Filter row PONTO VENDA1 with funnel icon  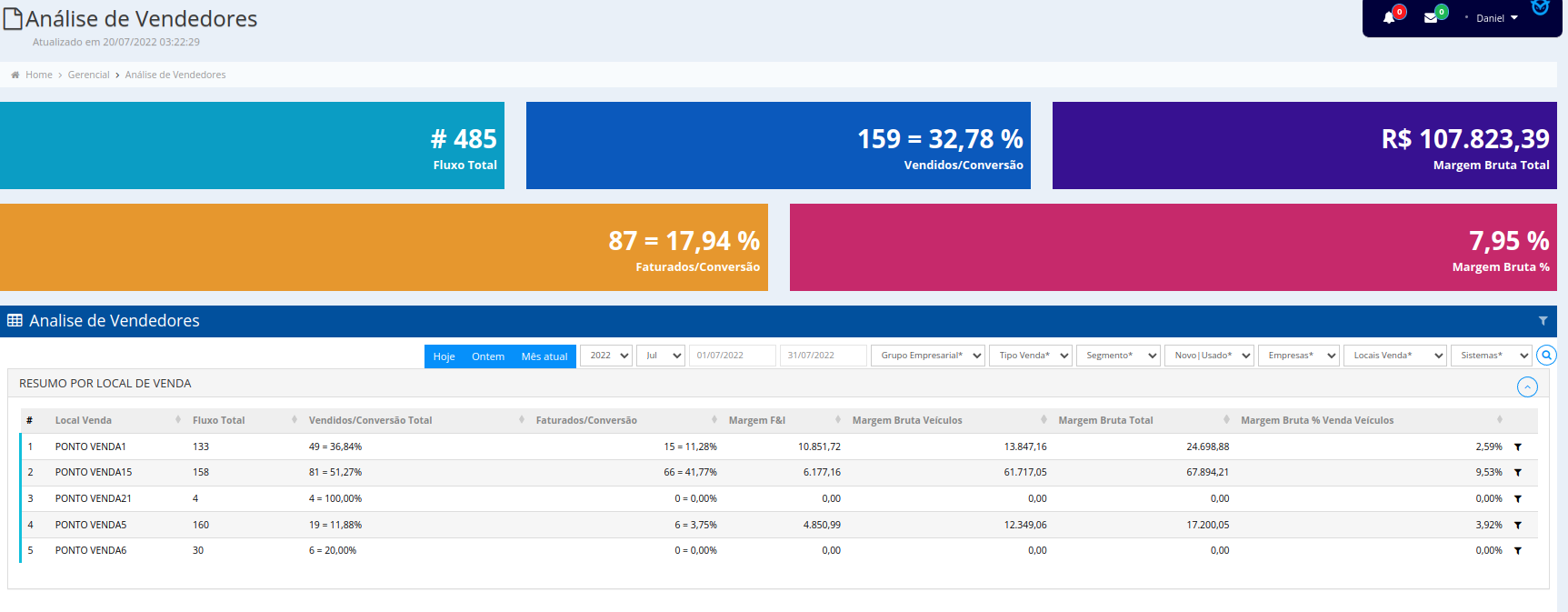click(x=1518, y=447)
